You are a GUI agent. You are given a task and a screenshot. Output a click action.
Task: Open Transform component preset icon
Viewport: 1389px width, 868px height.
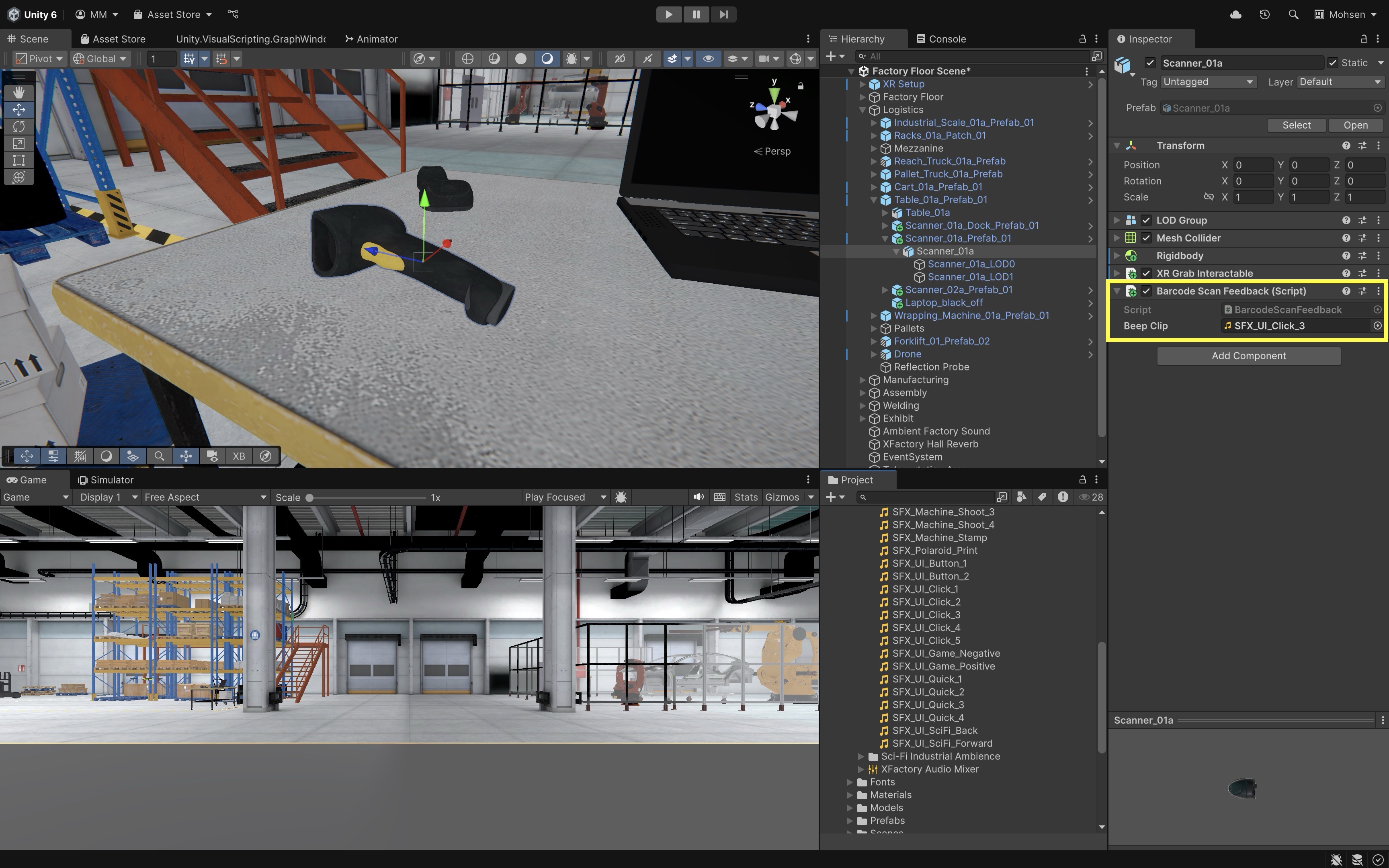point(1362,146)
